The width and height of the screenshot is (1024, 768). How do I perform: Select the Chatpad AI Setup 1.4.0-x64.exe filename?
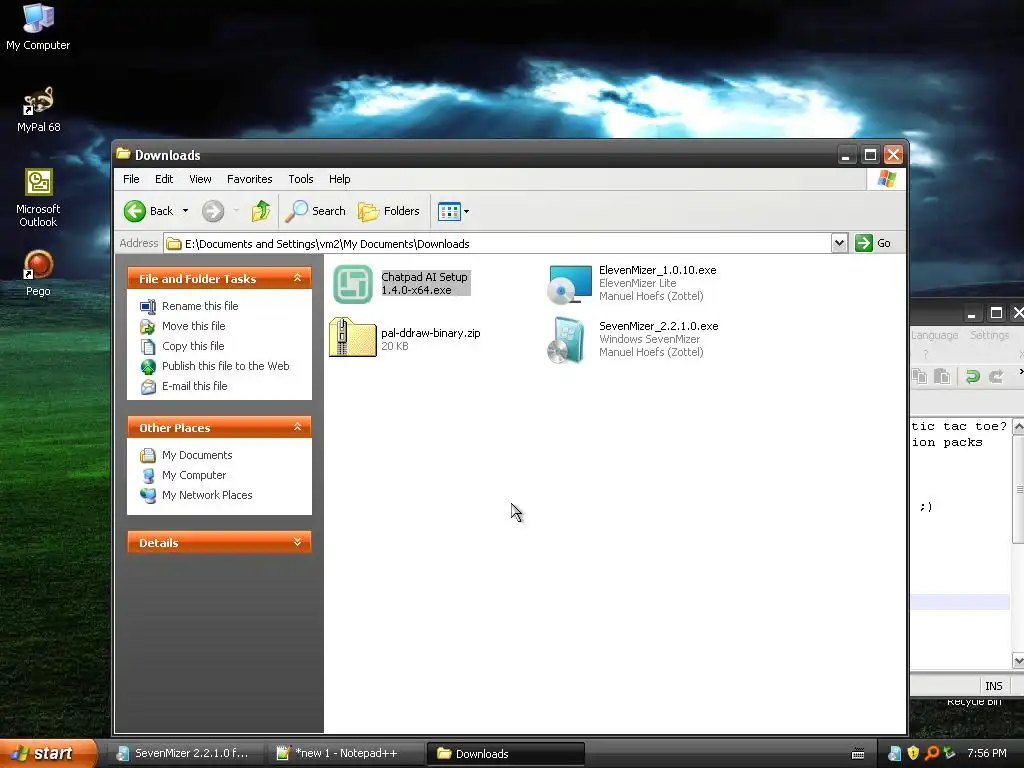click(x=424, y=283)
